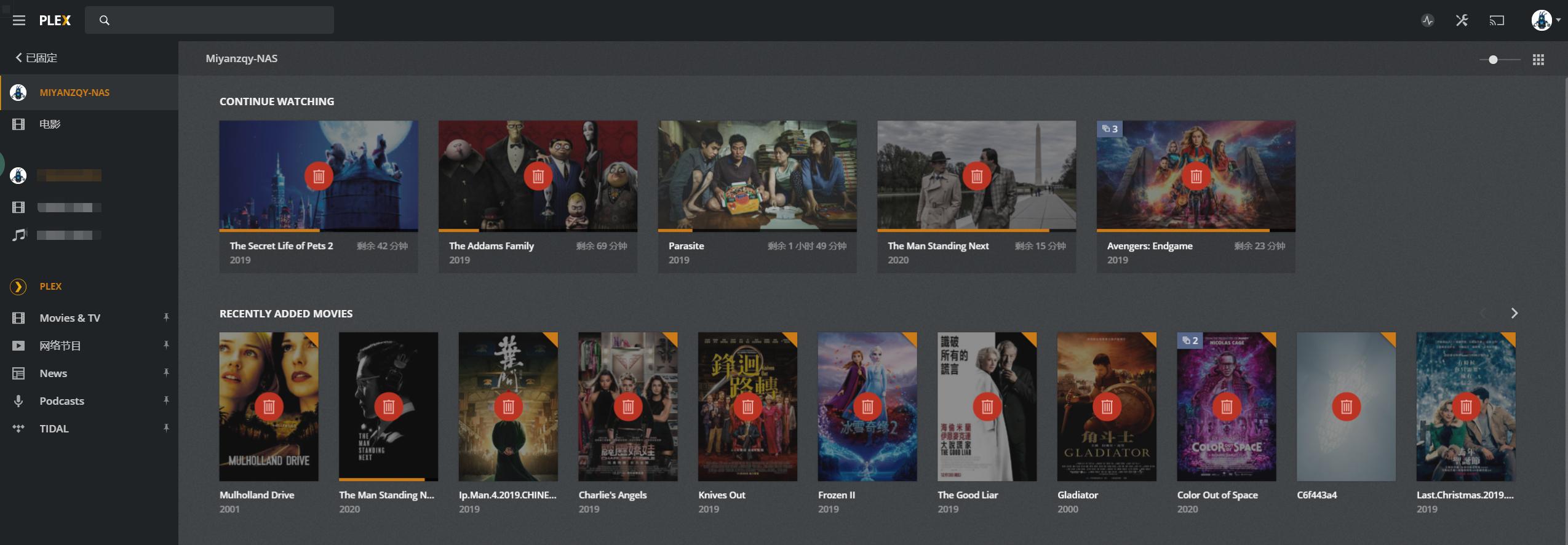The image size is (1568, 545).
Task: Click the Miyanzqy-NAS page title
Action: [241, 58]
